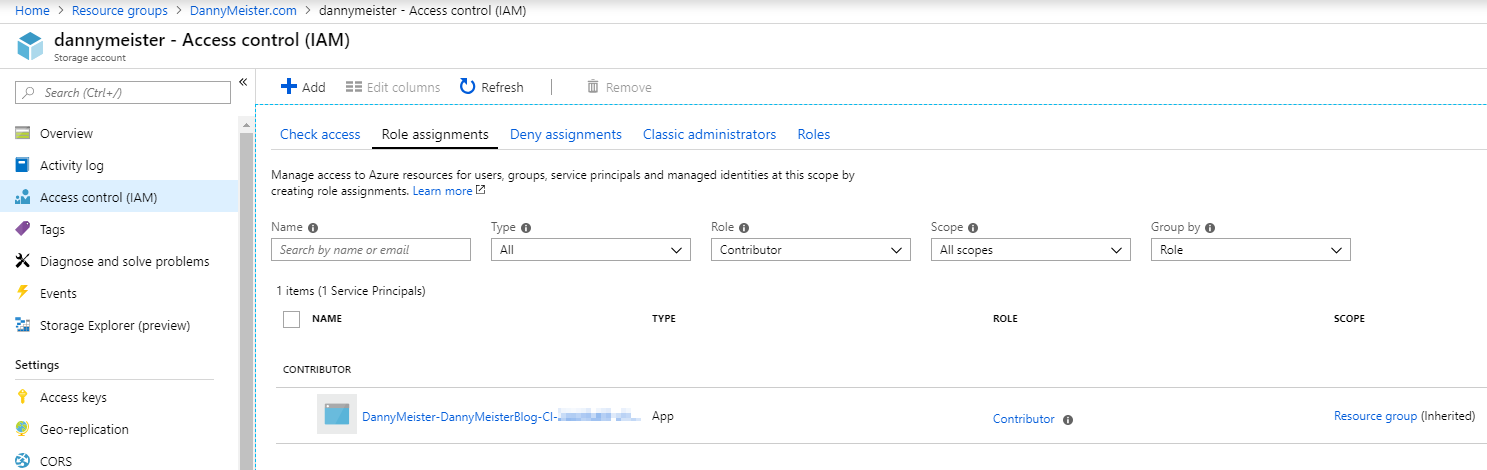Click the CONTRIBUTOR group heading
This screenshot has width=1487, height=470.
pyautogui.click(x=317, y=370)
